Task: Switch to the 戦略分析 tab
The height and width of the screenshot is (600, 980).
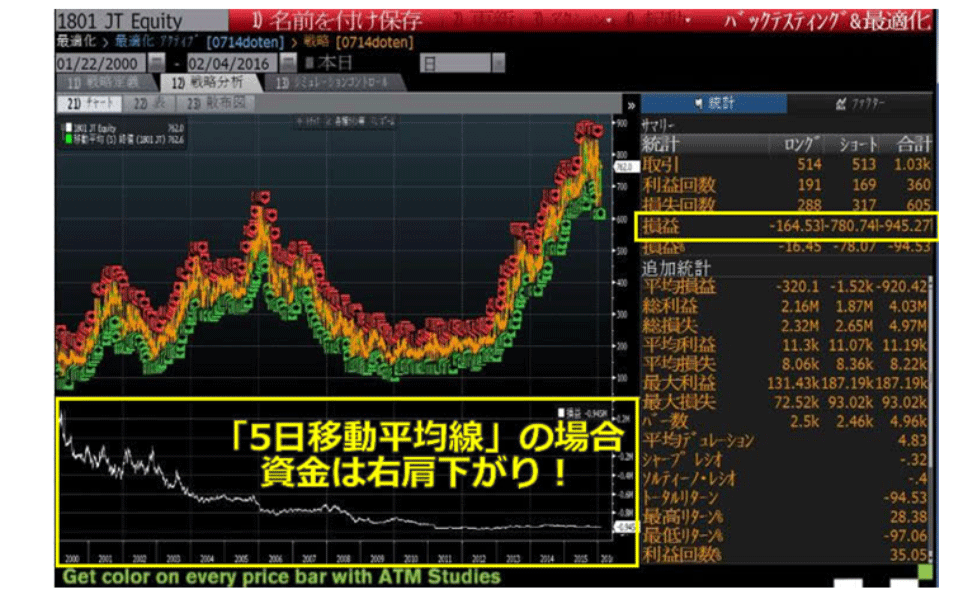Action: (x=205, y=83)
